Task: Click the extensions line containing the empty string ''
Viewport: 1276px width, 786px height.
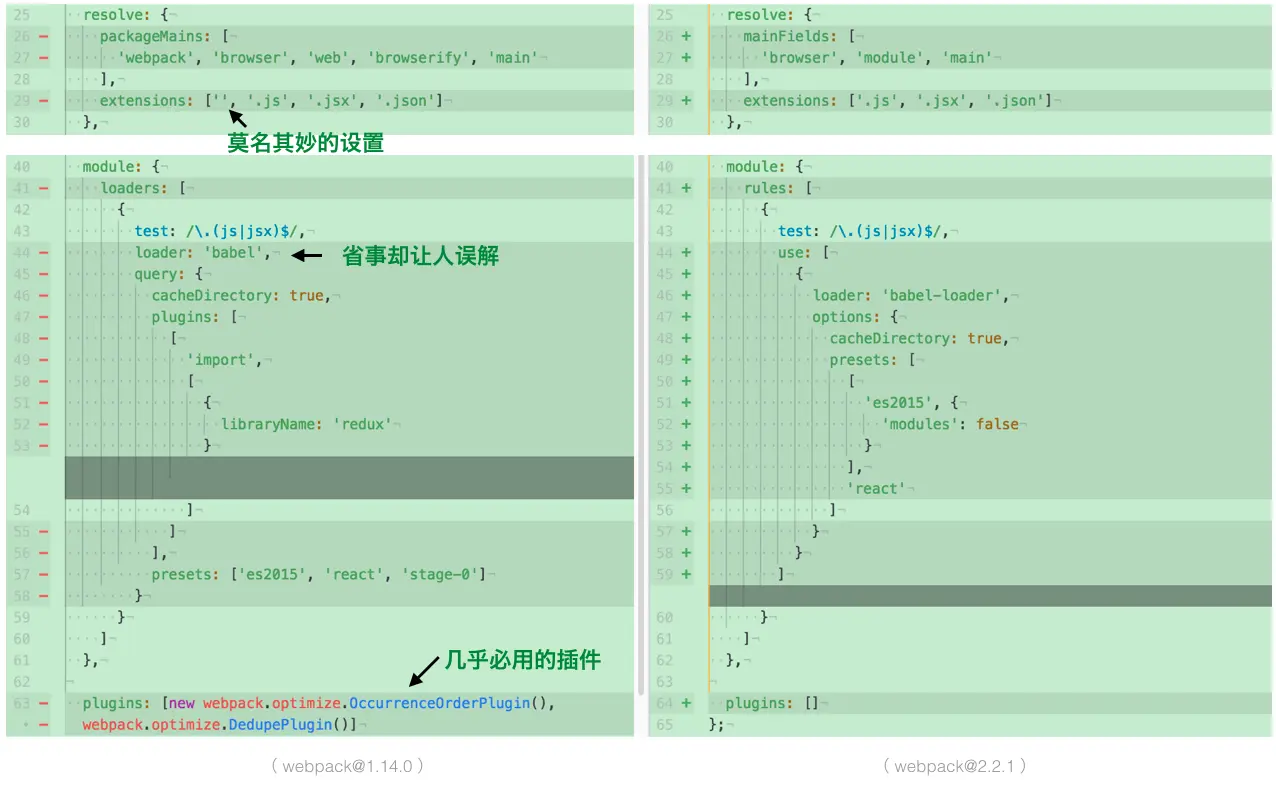Action: 270,100
